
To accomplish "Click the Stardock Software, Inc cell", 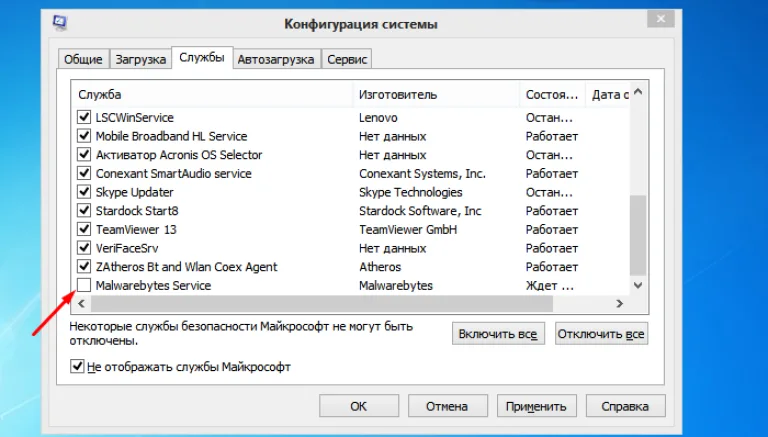I will [x=420, y=211].
